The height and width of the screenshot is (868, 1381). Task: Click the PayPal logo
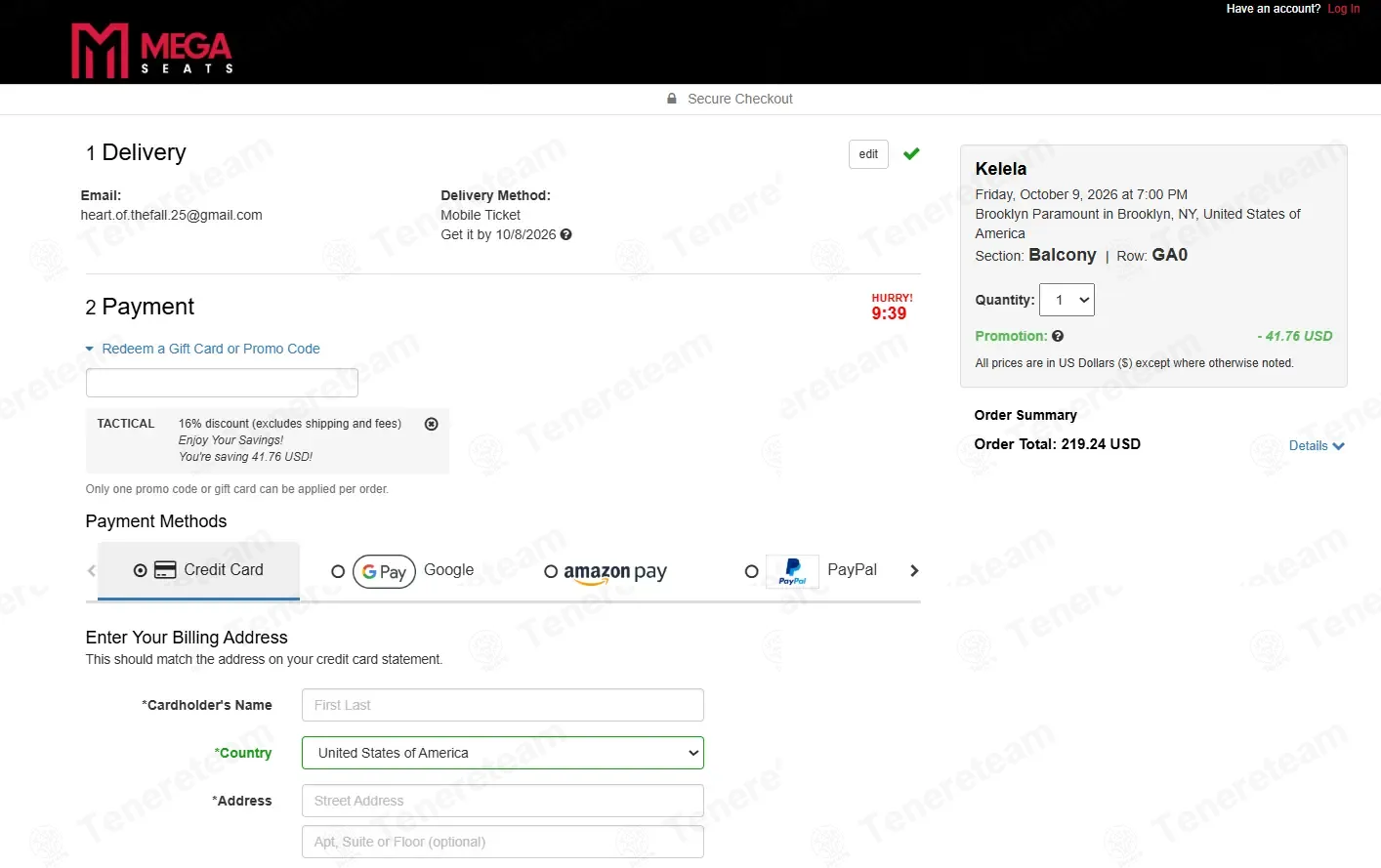click(x=793, y=571)
